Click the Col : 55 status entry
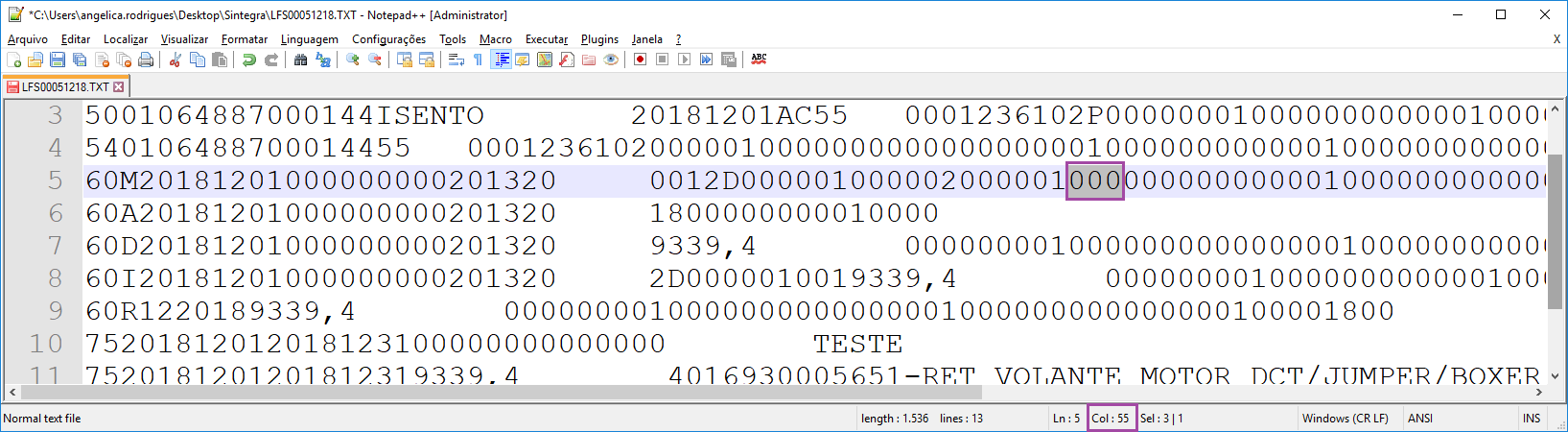 [x=1111, y=419]
